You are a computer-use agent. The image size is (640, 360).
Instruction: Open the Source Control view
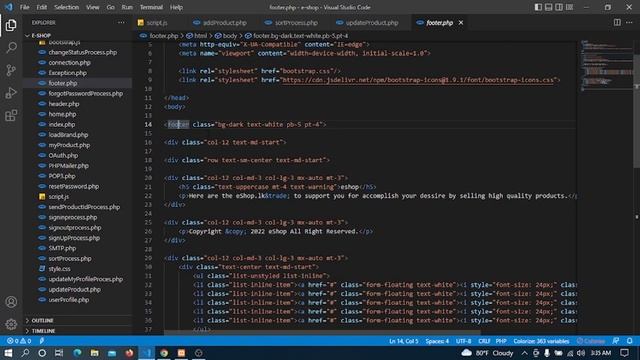[x=11, y=70]
